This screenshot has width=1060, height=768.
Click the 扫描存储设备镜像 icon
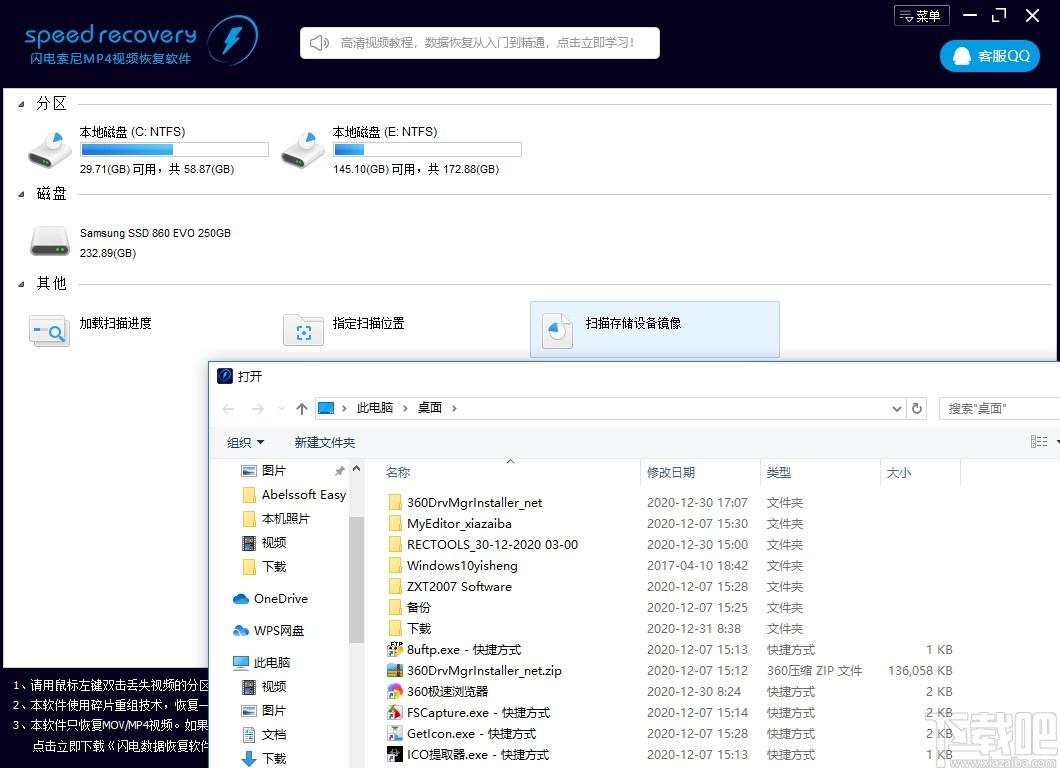pos(557,331)
